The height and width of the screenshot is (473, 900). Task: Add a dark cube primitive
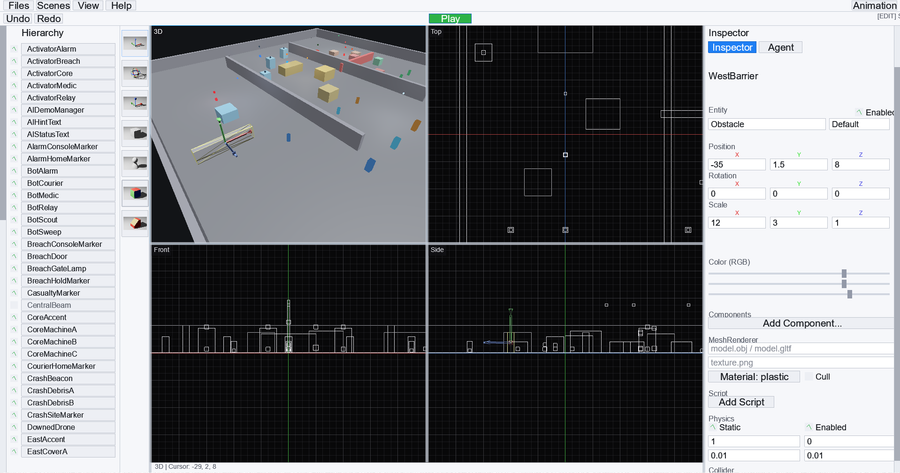tap(135, 133)
